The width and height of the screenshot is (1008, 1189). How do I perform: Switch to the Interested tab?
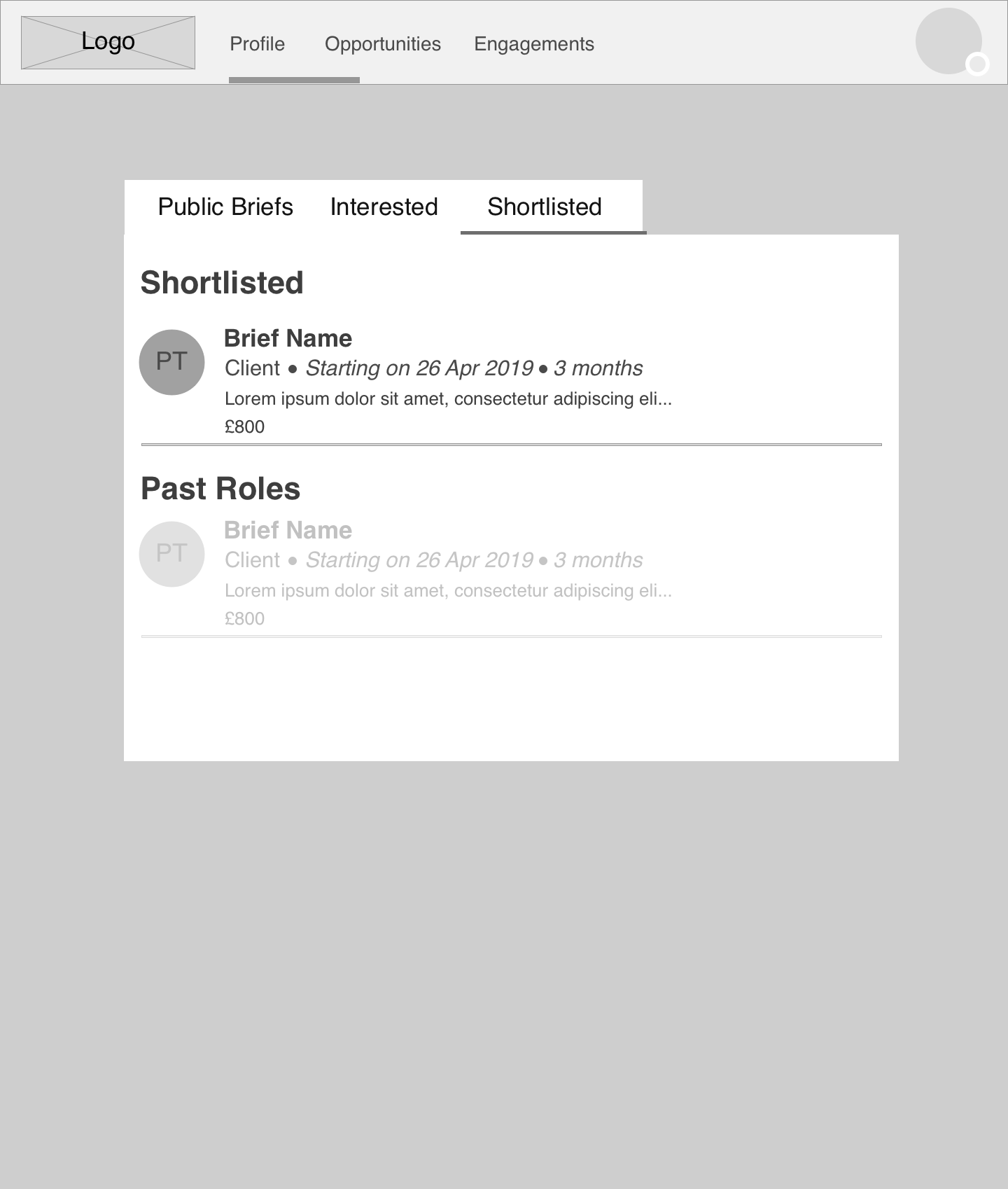[x=384, y=207]
